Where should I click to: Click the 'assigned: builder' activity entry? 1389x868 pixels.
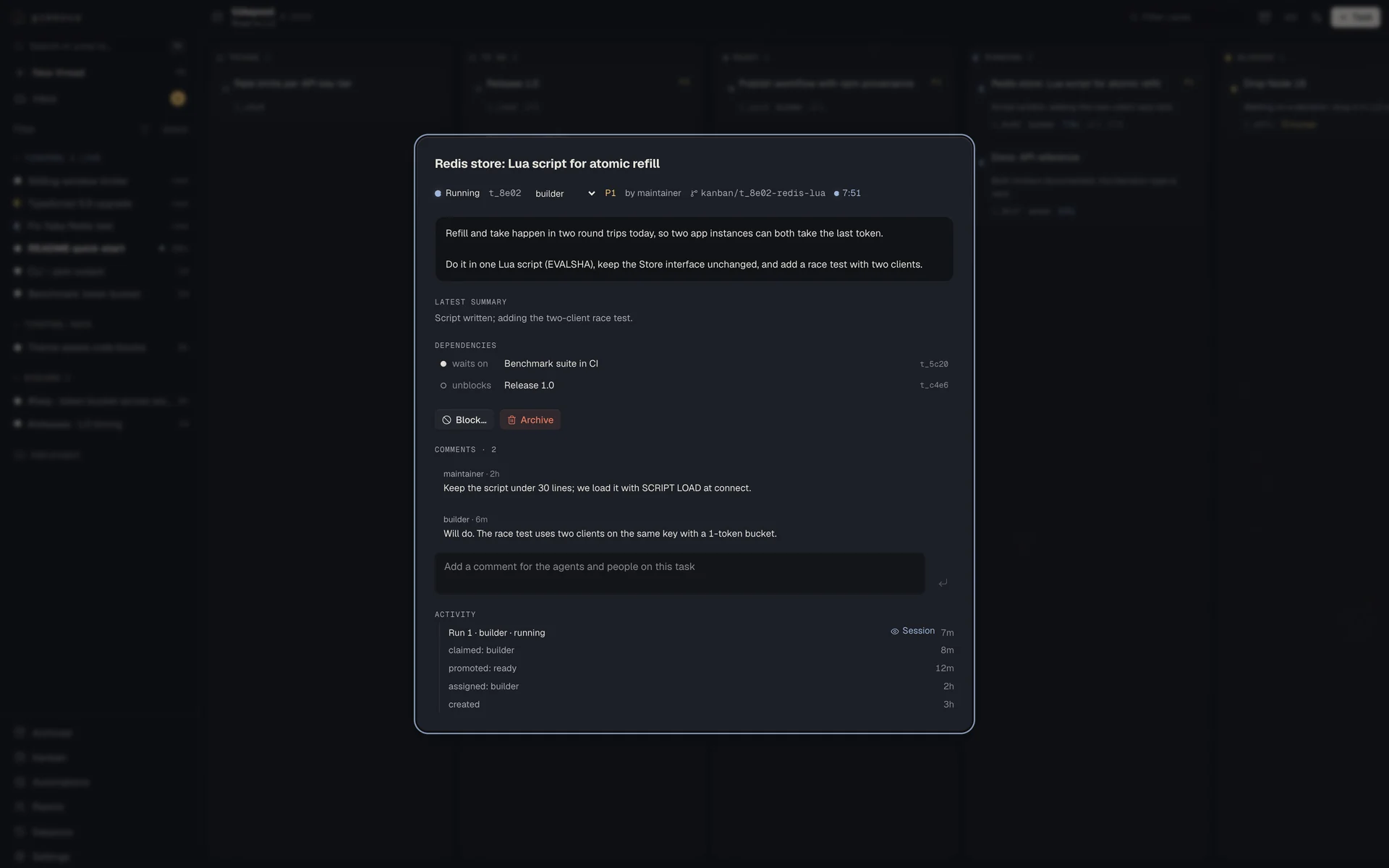(x=483, y=686)
